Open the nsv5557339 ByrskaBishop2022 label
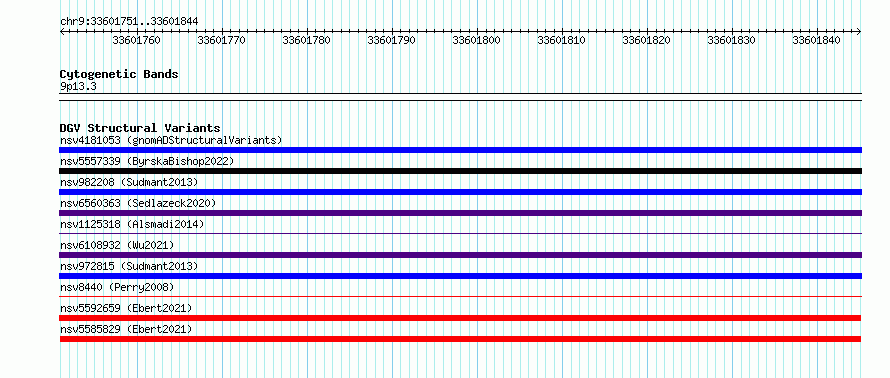 147,161
